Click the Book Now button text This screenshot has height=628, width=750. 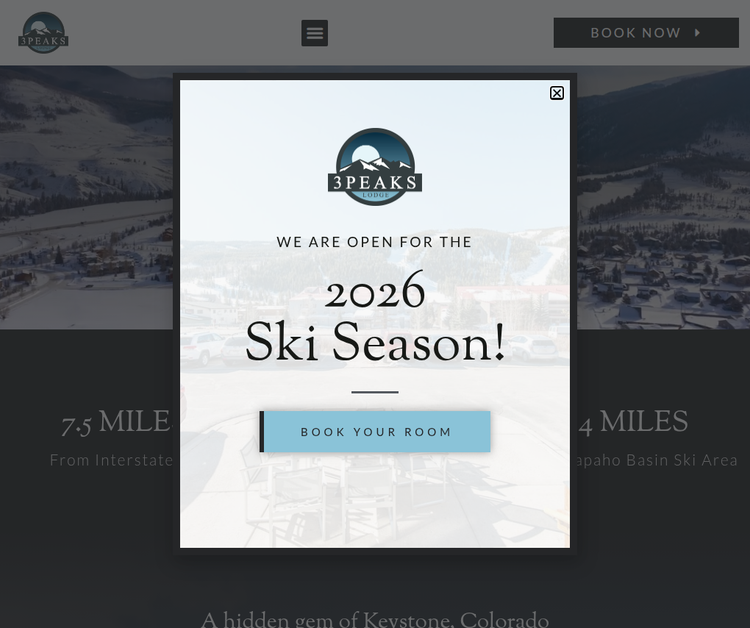[x=635, y=33]
